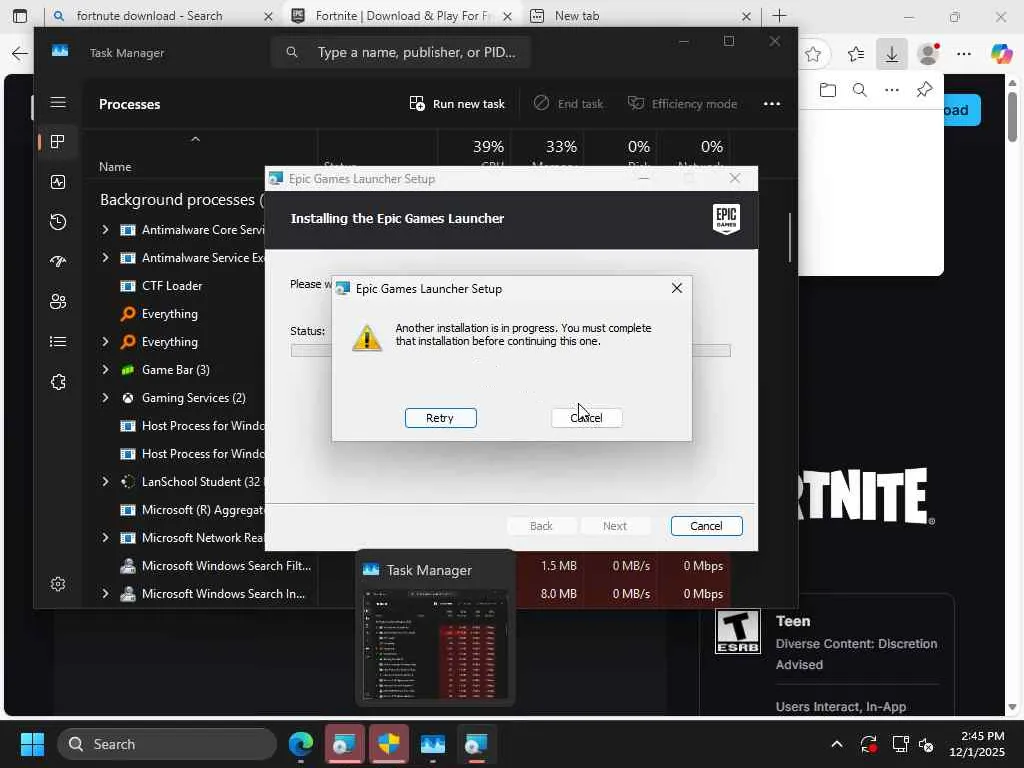Add this page to favorites star icon
This screenshot has height=768, width=1024.
tap(812, 54)
